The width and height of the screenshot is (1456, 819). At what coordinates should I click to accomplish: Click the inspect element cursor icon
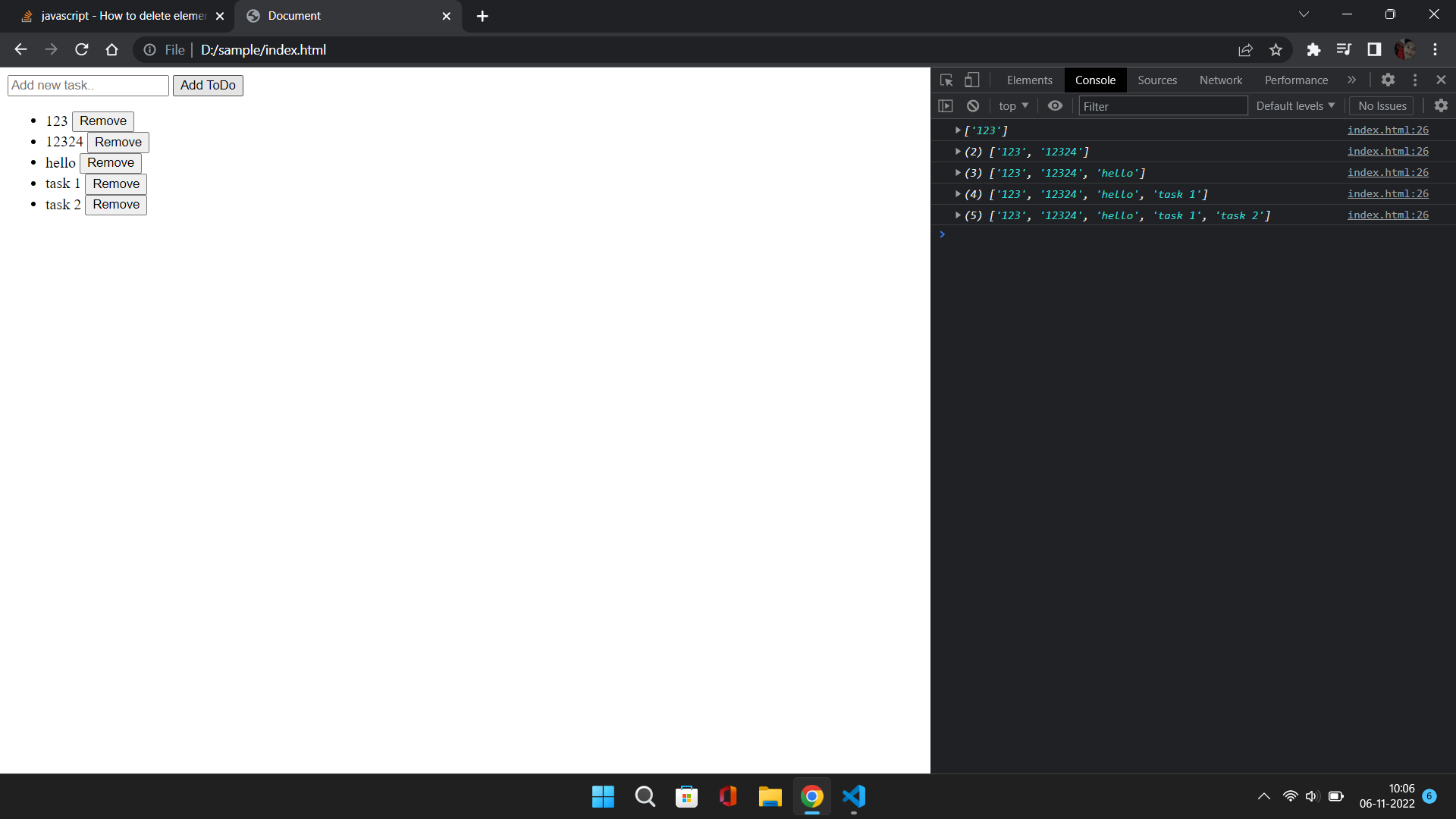pos(946,79)
